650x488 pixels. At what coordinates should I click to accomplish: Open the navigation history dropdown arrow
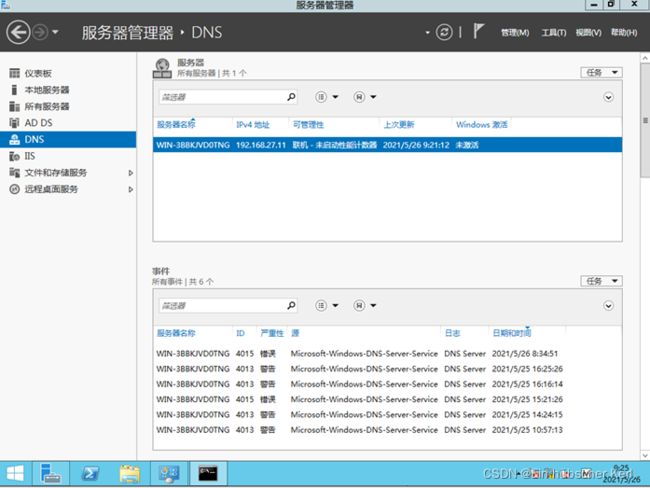(x=56, y=32)
